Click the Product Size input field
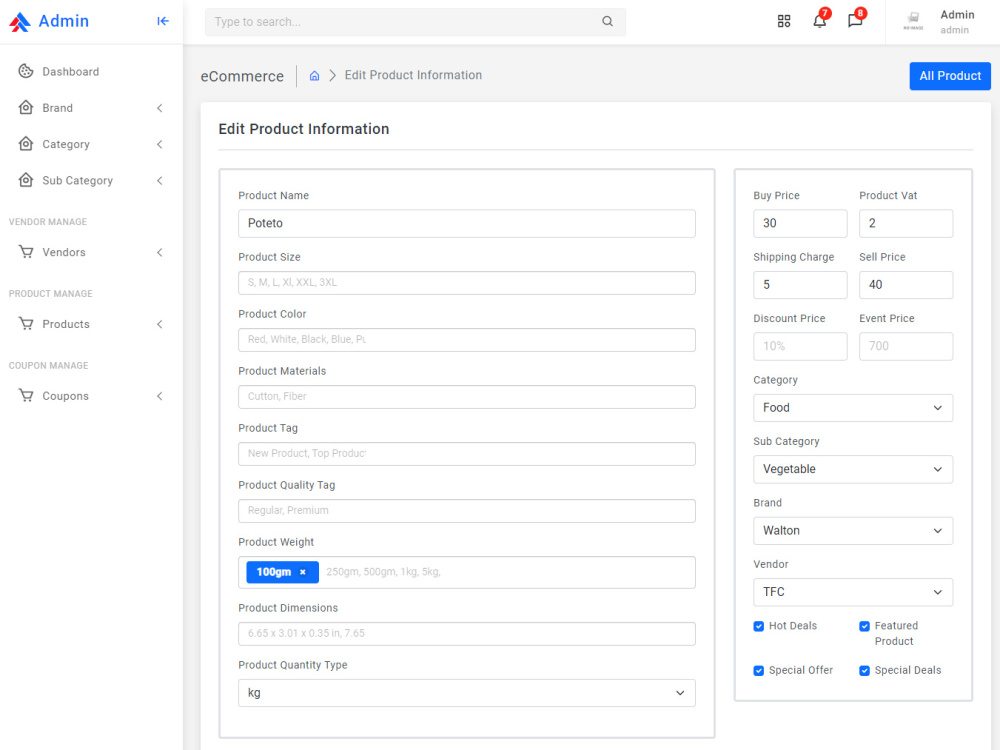1000x750 pixels. (466, 283)
